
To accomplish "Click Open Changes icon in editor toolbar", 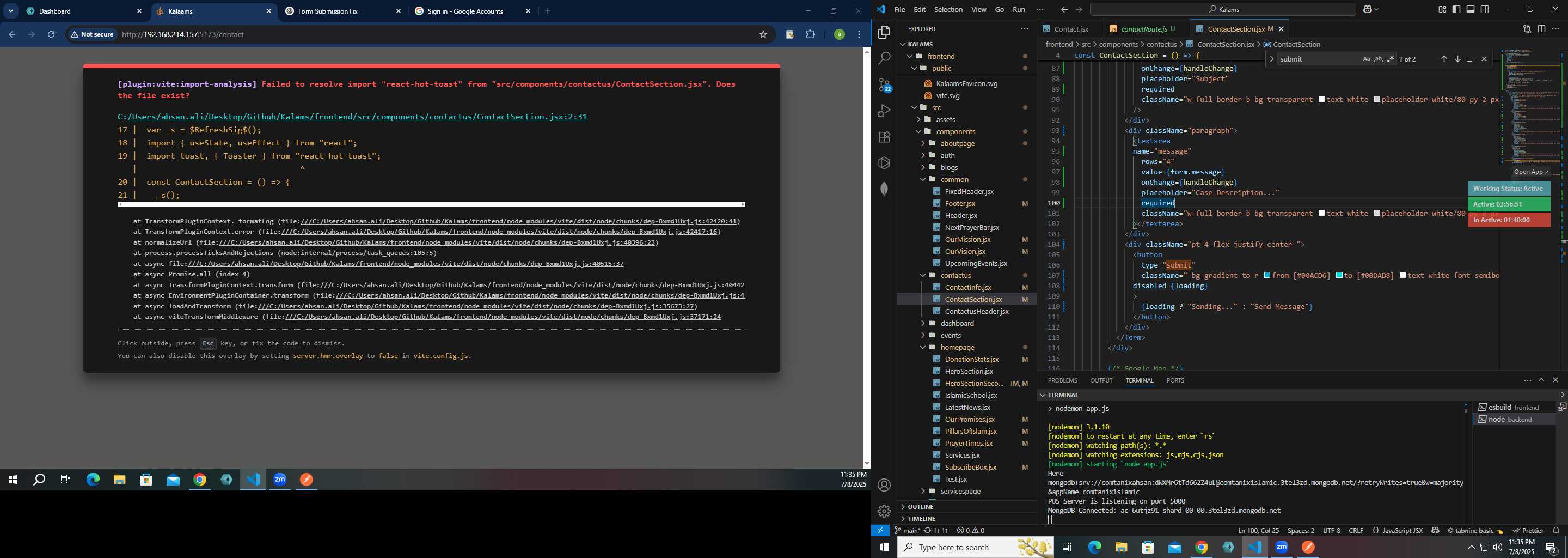I will pos(1527,29).
